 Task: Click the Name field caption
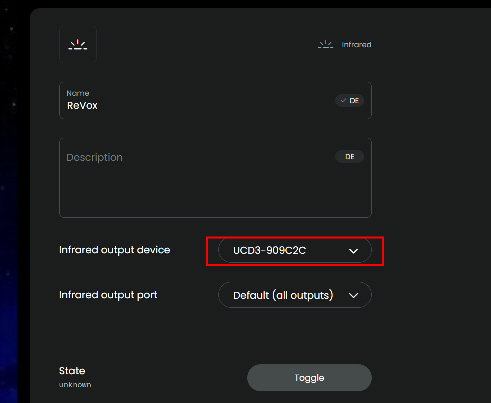[78, 93]
